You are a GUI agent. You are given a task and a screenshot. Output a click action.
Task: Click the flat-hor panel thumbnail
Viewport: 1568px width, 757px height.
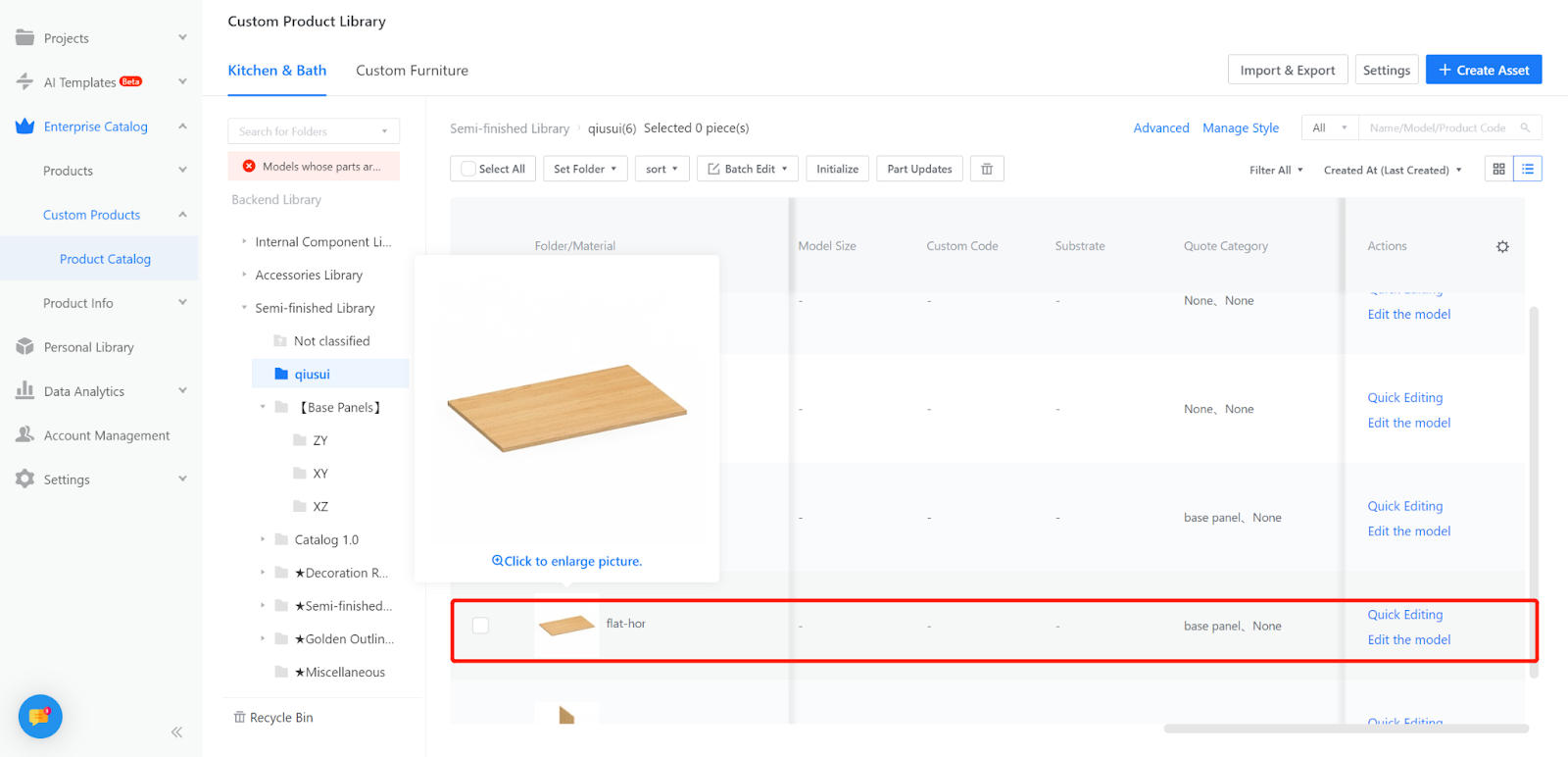tap(566, 625)
